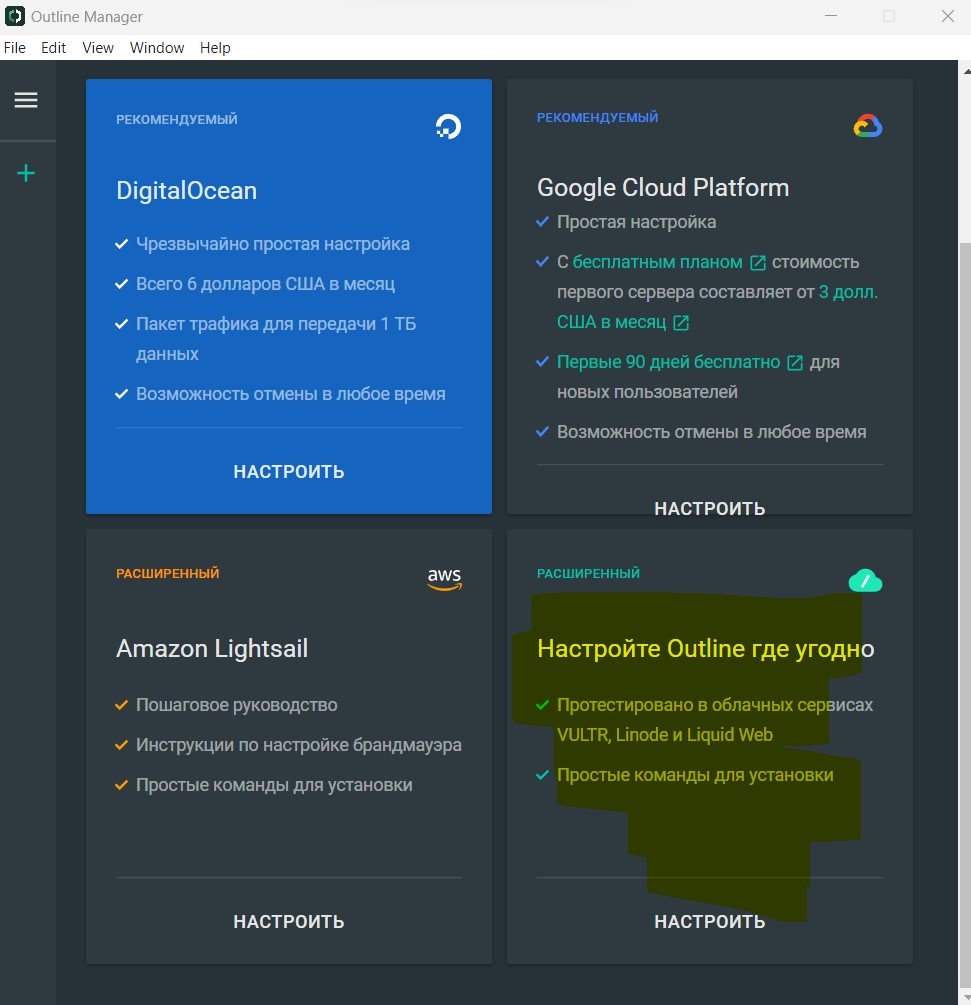This screenshot has width=971, height=1005.
Task: Open the View menu
Action: 98,48
